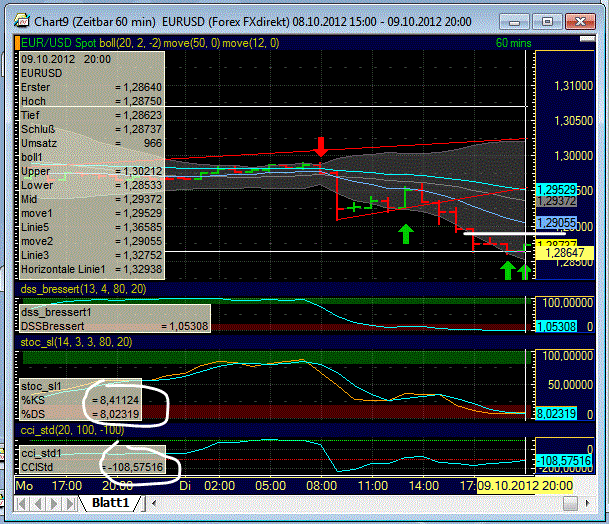Click the 11:00 time axis label
The height and width of the screenshot is (524, 609).
pos(372,486)
